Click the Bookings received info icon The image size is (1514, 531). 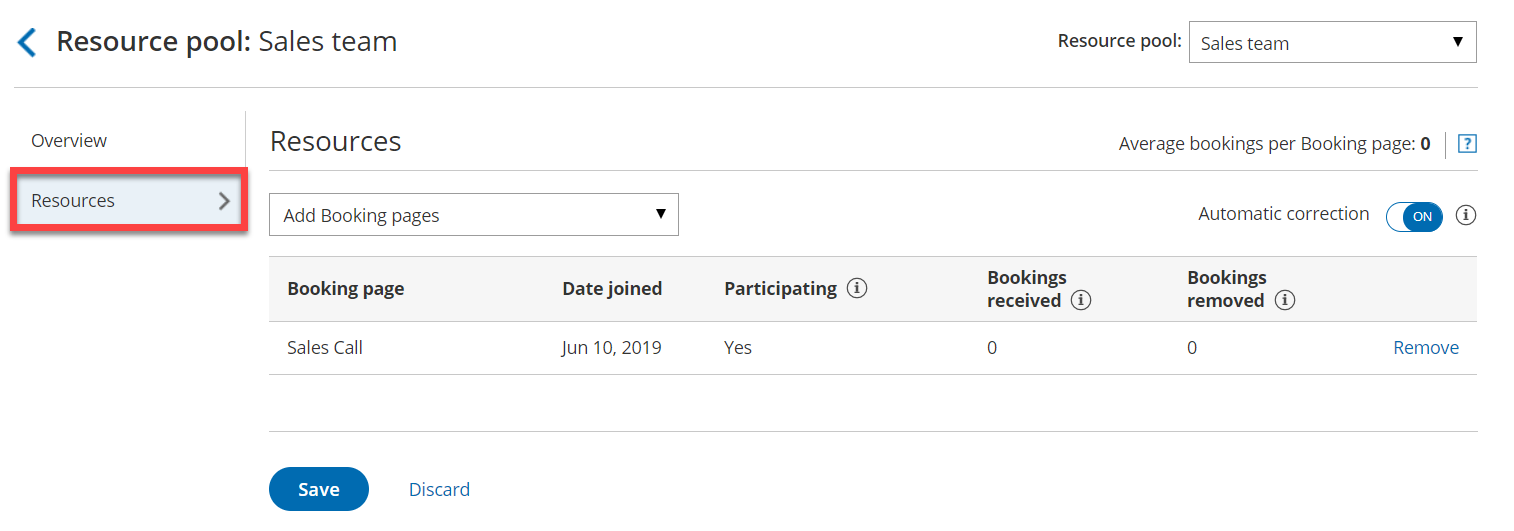(1080, 300)
